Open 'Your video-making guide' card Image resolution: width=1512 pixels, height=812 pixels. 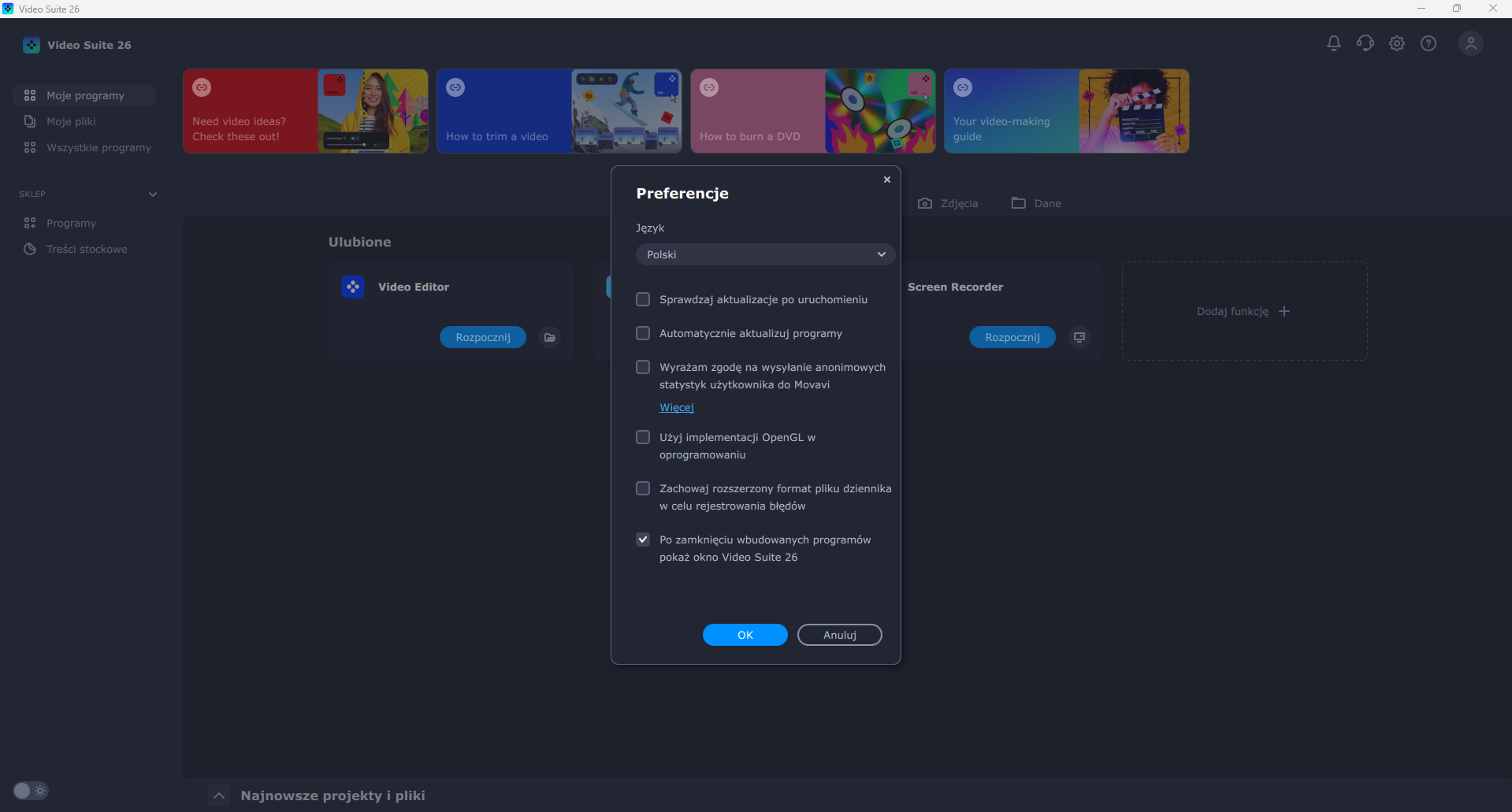1067,111
